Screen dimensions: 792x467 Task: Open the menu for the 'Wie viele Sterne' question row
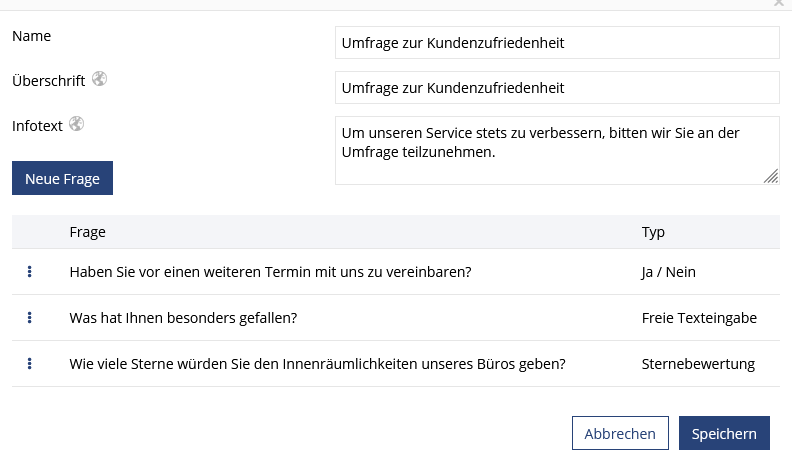tap(29, 364)
